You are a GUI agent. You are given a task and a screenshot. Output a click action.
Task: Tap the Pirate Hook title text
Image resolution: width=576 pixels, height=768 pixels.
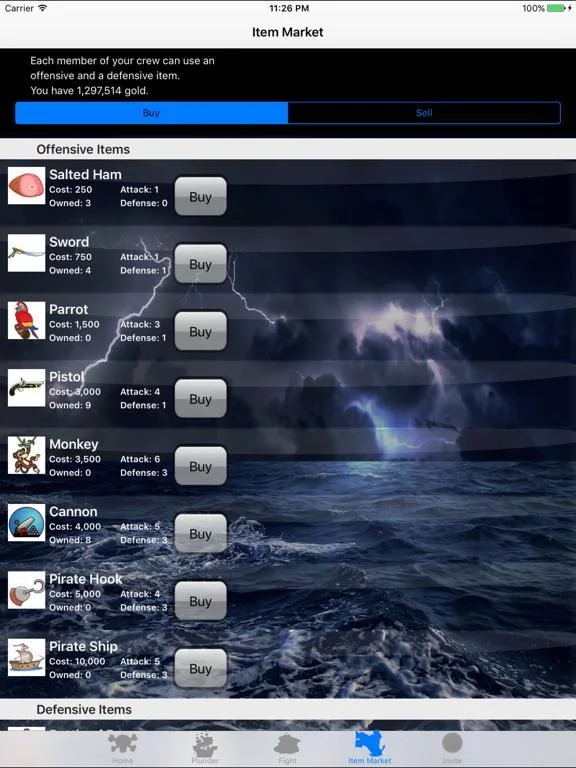(x=86, y=579)
